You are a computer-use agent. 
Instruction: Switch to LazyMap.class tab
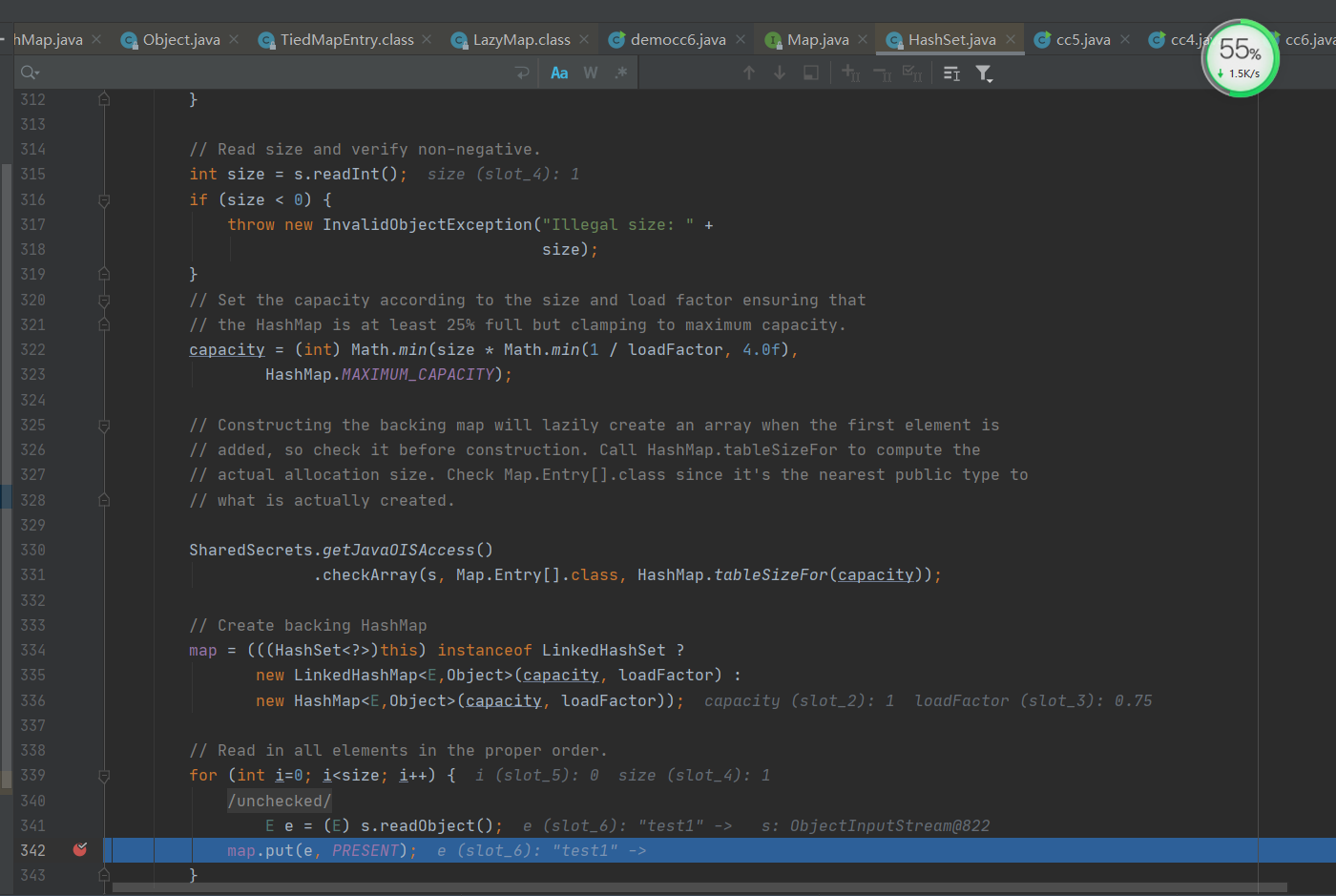[521, 39]
